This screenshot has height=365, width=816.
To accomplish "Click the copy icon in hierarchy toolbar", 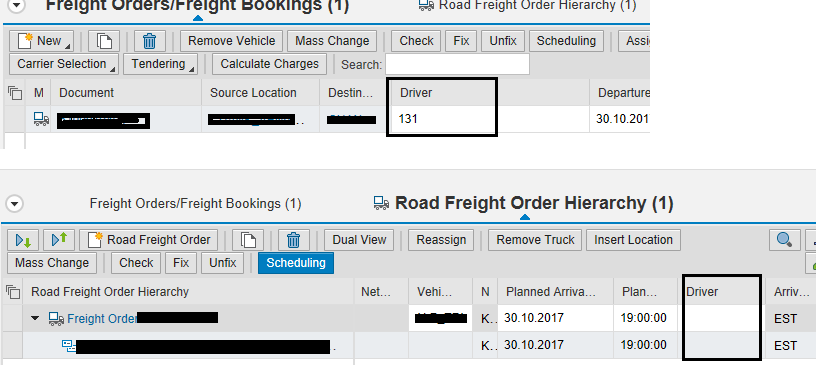I will click(x=248, y=240).
